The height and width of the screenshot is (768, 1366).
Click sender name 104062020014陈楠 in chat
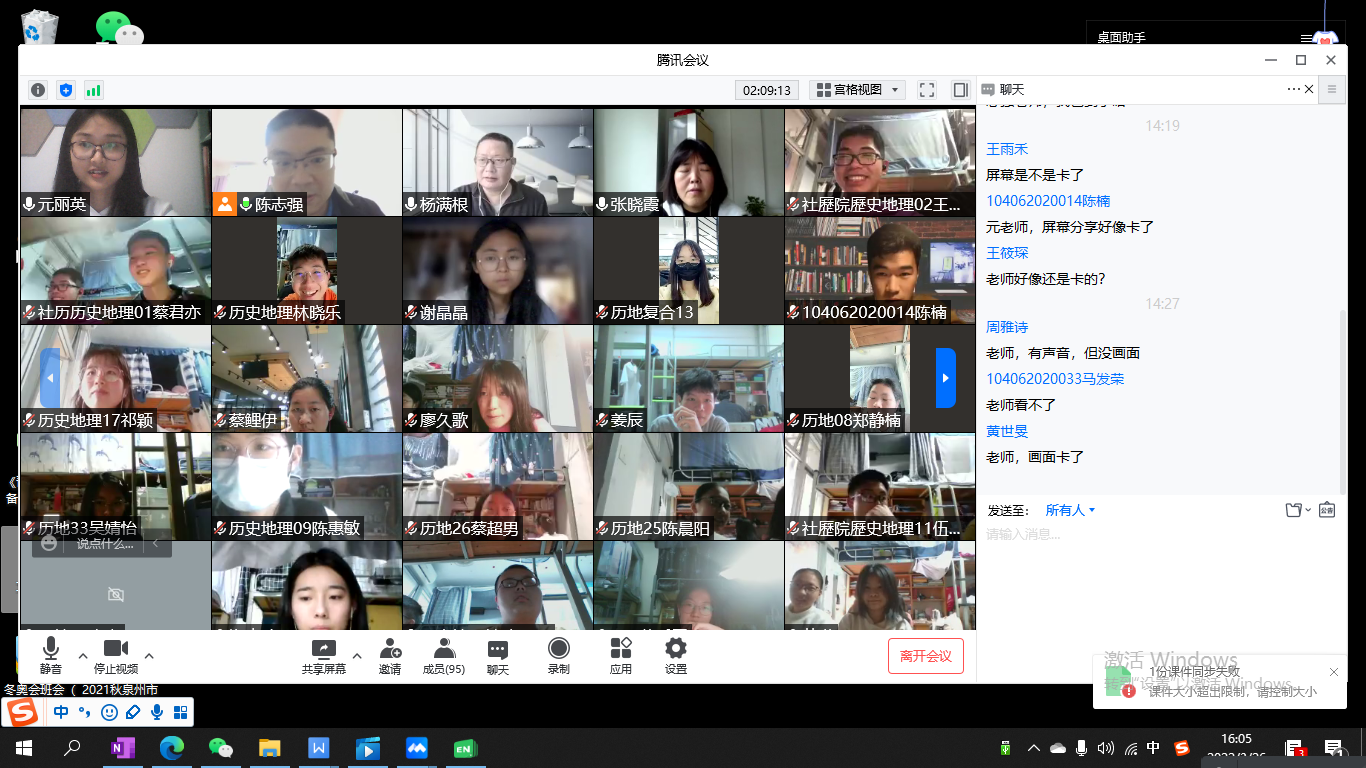click(1048, 201)
